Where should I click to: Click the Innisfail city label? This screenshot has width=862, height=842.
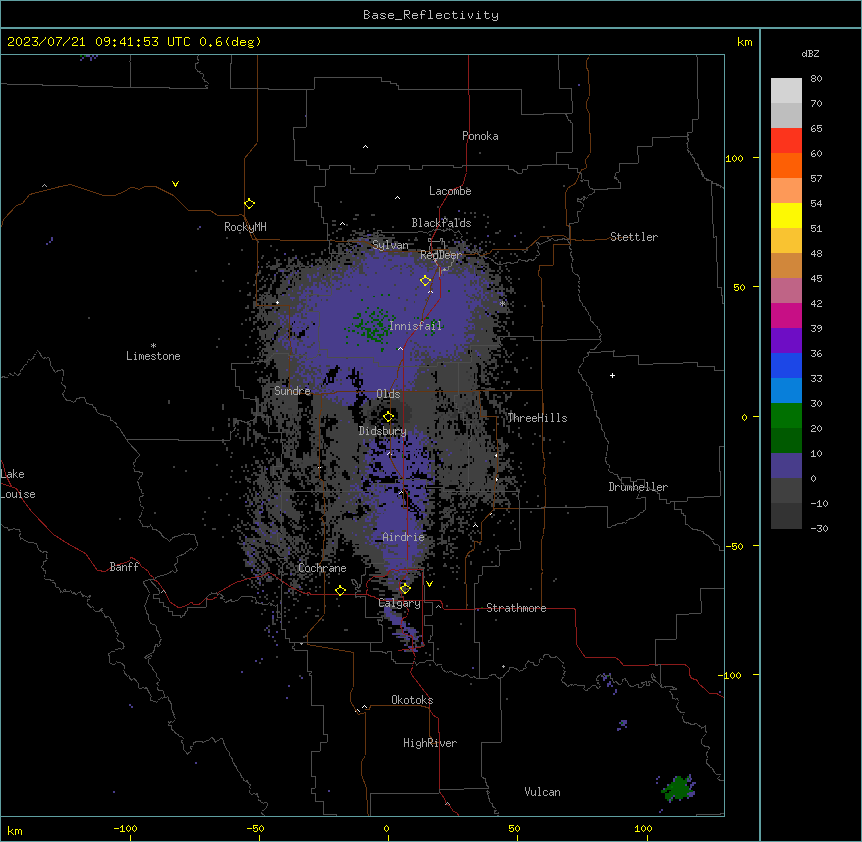[x=415, y=326]
